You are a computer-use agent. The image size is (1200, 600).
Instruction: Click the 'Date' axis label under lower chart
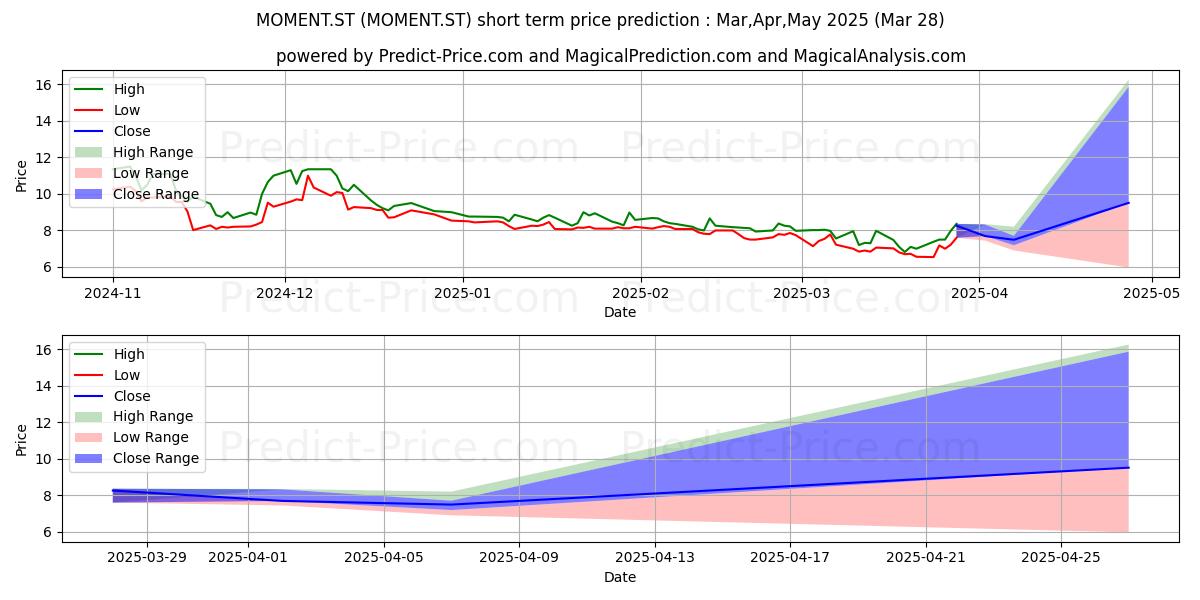(620, 577)
